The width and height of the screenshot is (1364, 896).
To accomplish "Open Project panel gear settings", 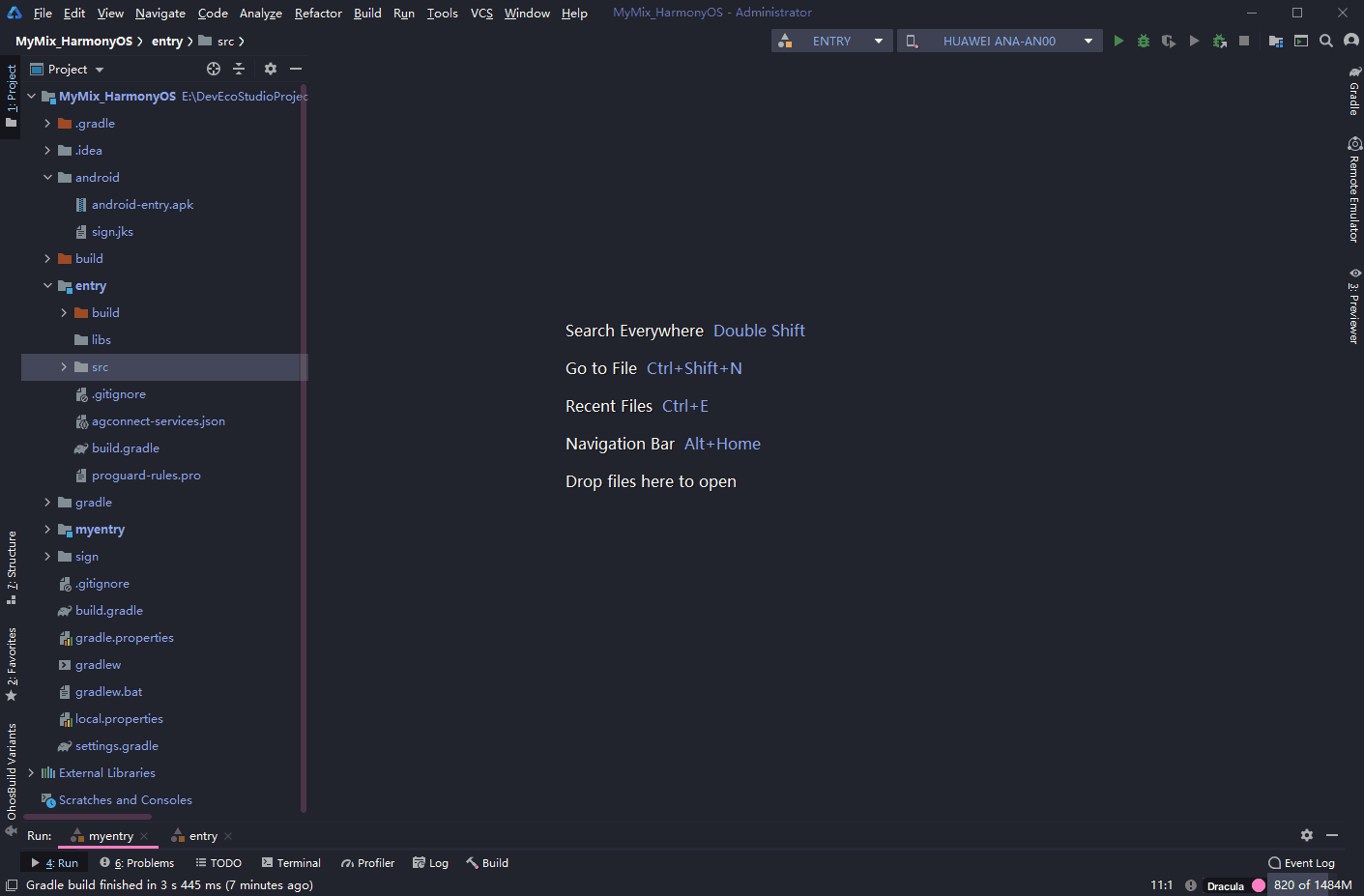I will pos(271,69).
